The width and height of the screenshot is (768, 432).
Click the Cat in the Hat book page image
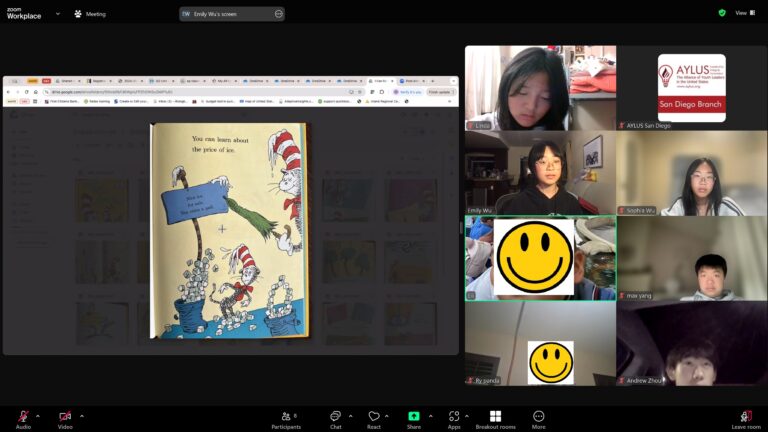(230, 230)
